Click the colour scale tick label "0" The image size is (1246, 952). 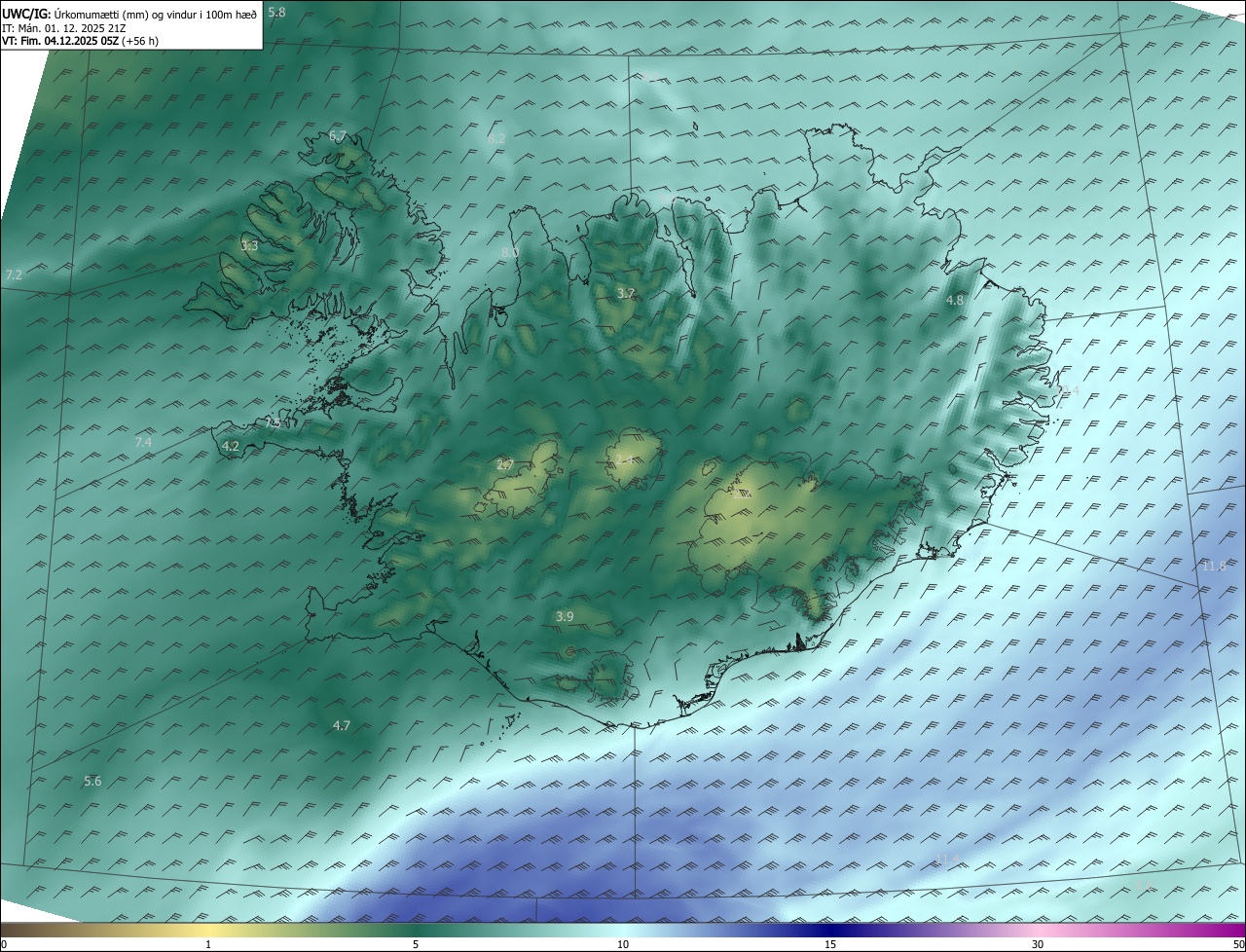[4, 944]
